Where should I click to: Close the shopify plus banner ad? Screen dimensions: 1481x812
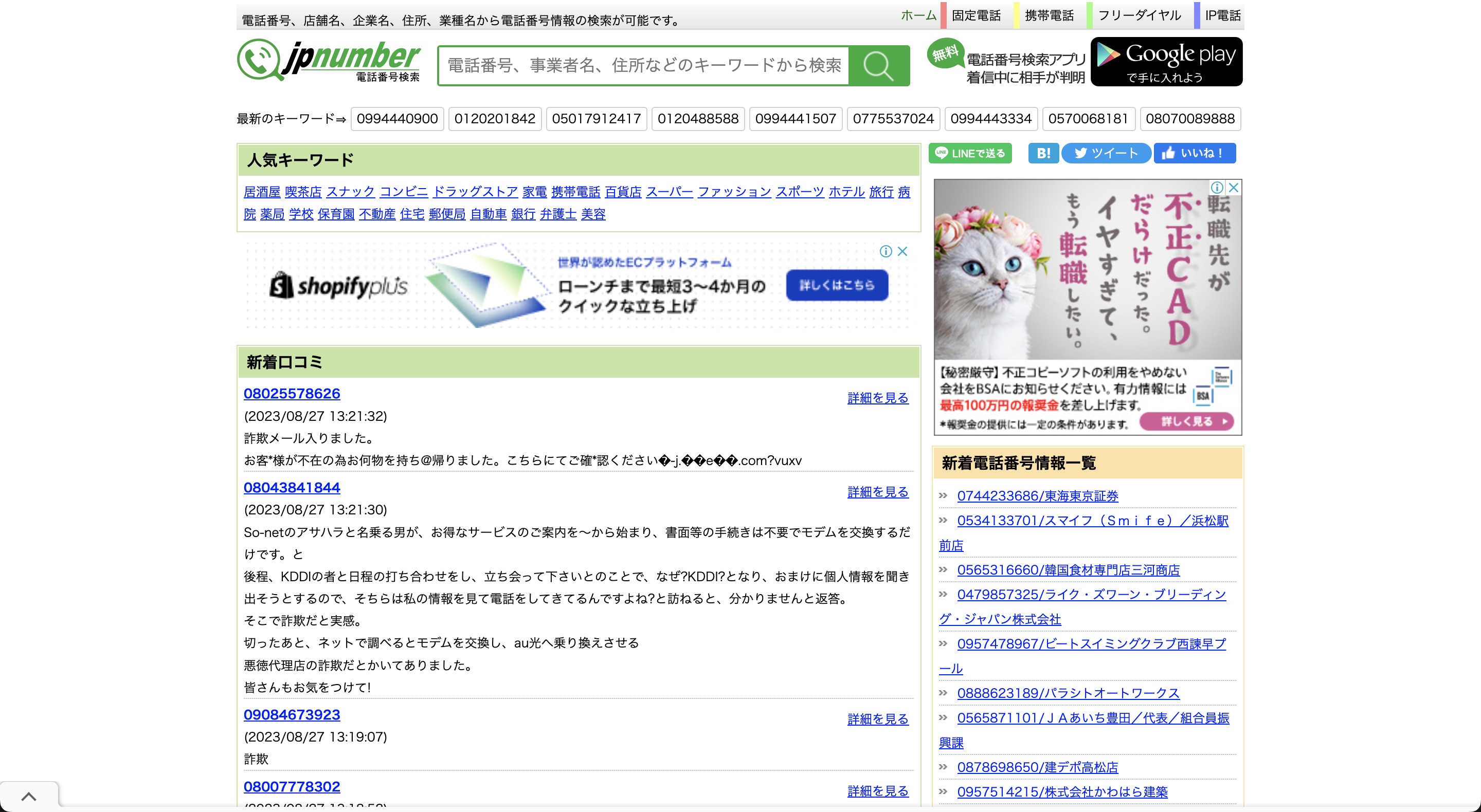[x=902, y=251]
